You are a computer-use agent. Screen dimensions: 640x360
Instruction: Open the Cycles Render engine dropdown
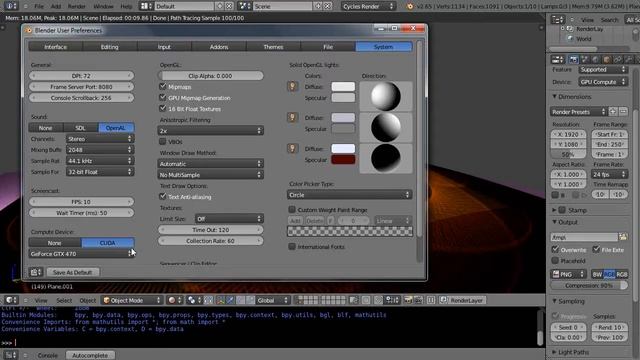pyautogui.click(x=368, y=6)
